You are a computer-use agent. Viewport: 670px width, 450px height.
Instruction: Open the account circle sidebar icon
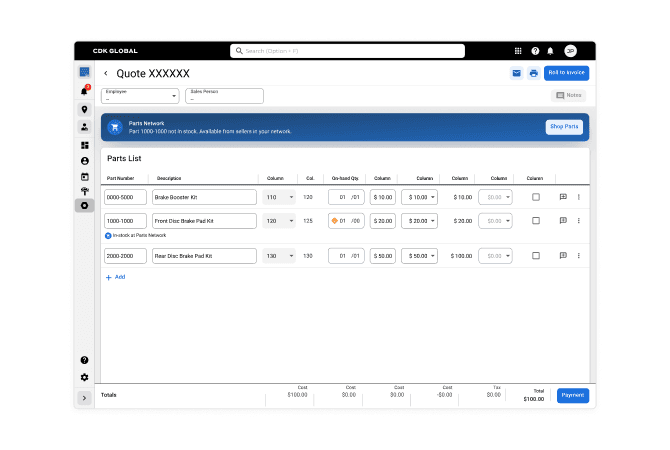pos(85,161)
